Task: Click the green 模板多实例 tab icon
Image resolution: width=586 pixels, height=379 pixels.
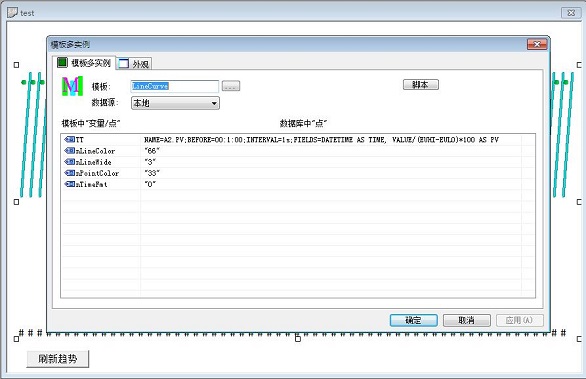Action: (x=62, y=62)
